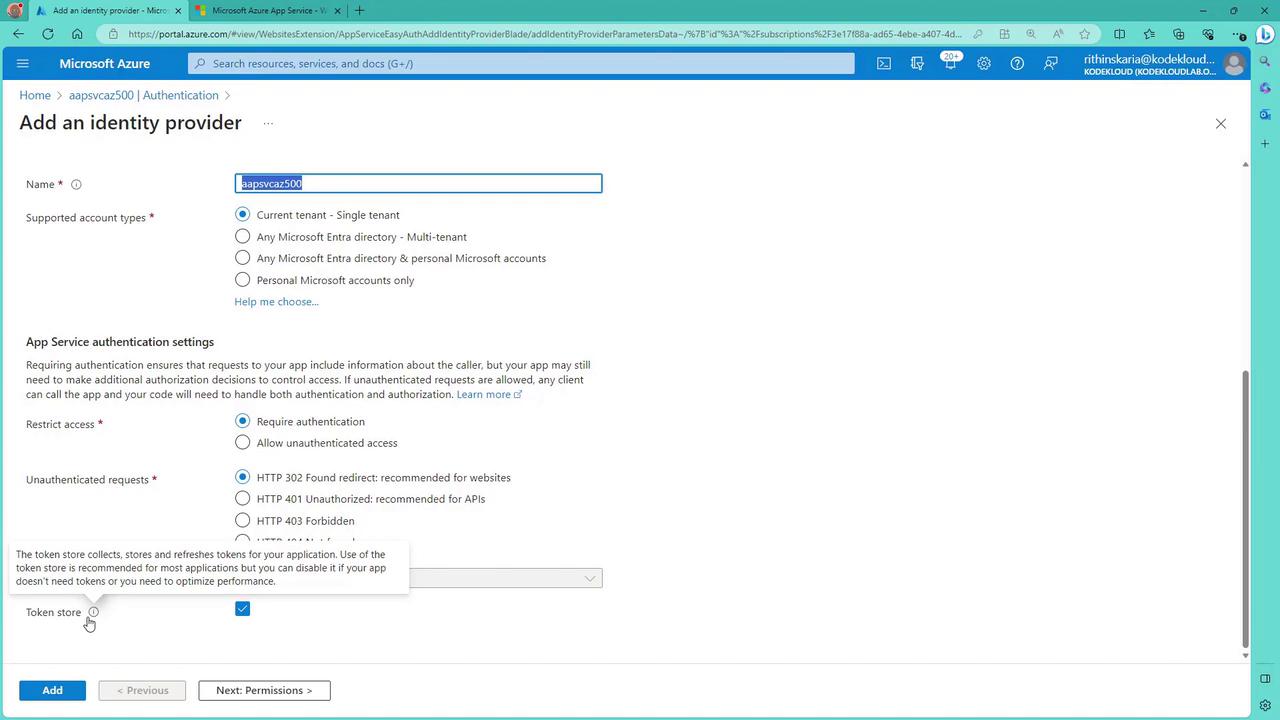Choose Allow unauthenticated access

pos(242,442)
